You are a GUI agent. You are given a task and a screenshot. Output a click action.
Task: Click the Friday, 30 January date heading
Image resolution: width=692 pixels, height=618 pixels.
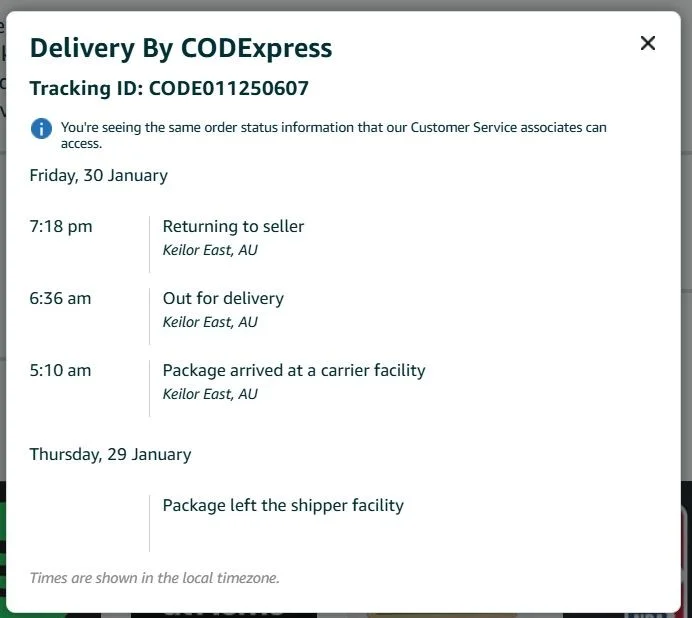(x=98, y=175)
